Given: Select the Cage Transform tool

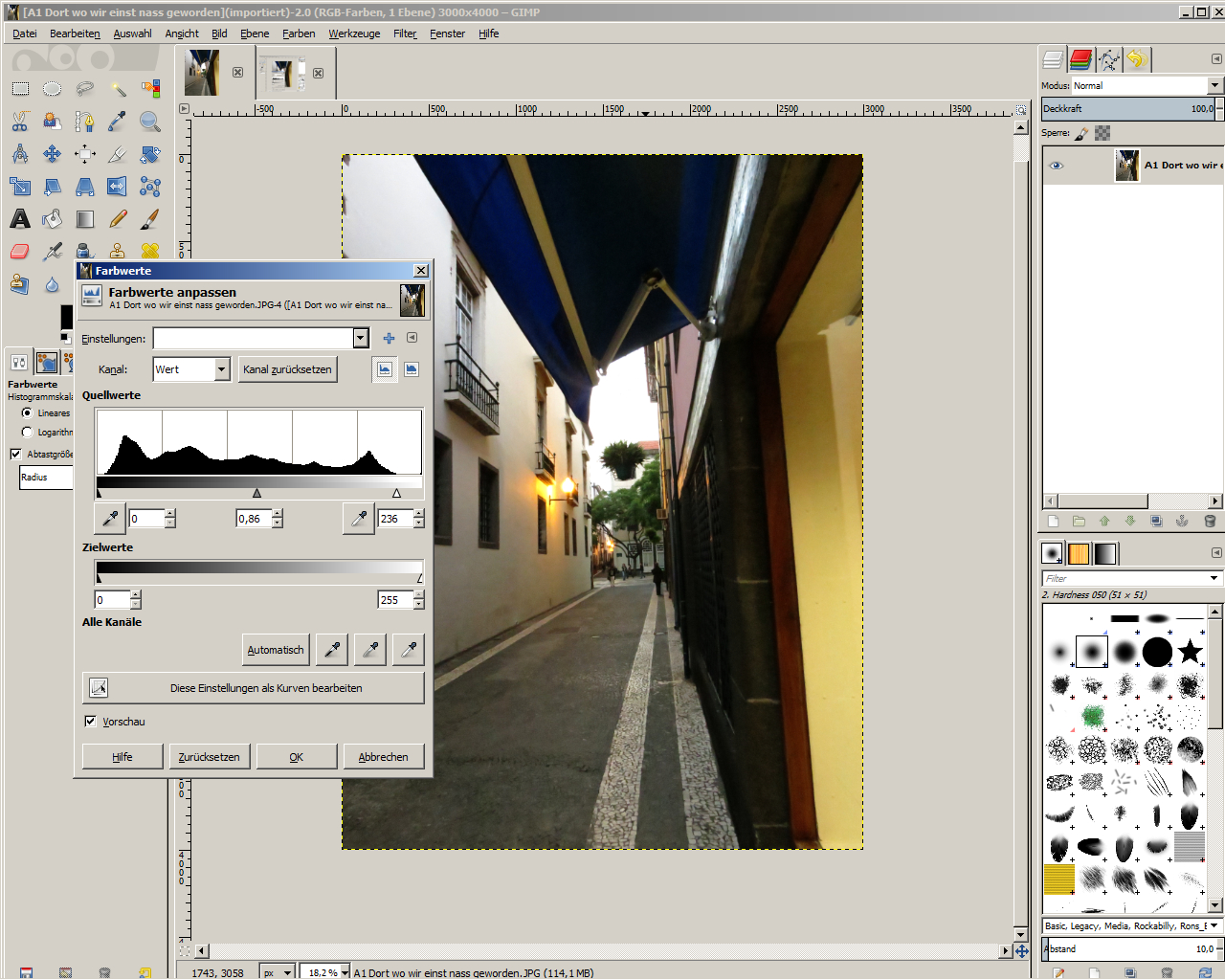Looking at the screenshot, I should pyautogui.click(x=150, y=187).
